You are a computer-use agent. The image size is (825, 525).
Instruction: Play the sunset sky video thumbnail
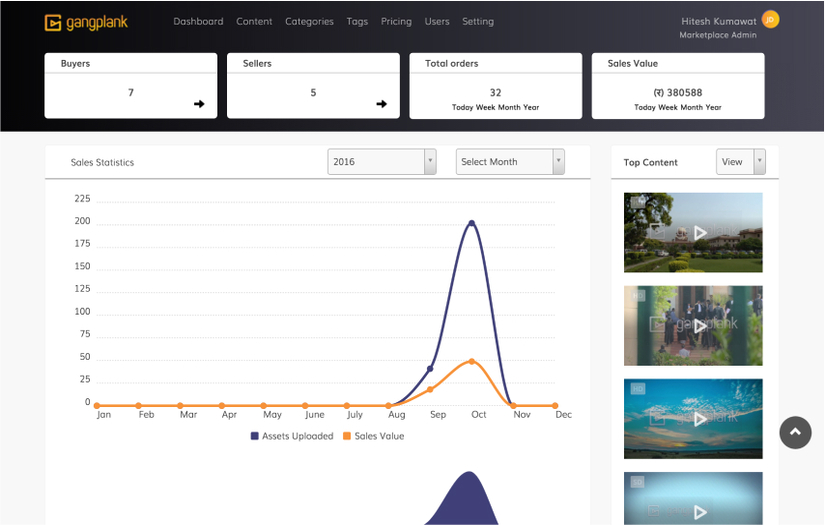click(699, 418)
